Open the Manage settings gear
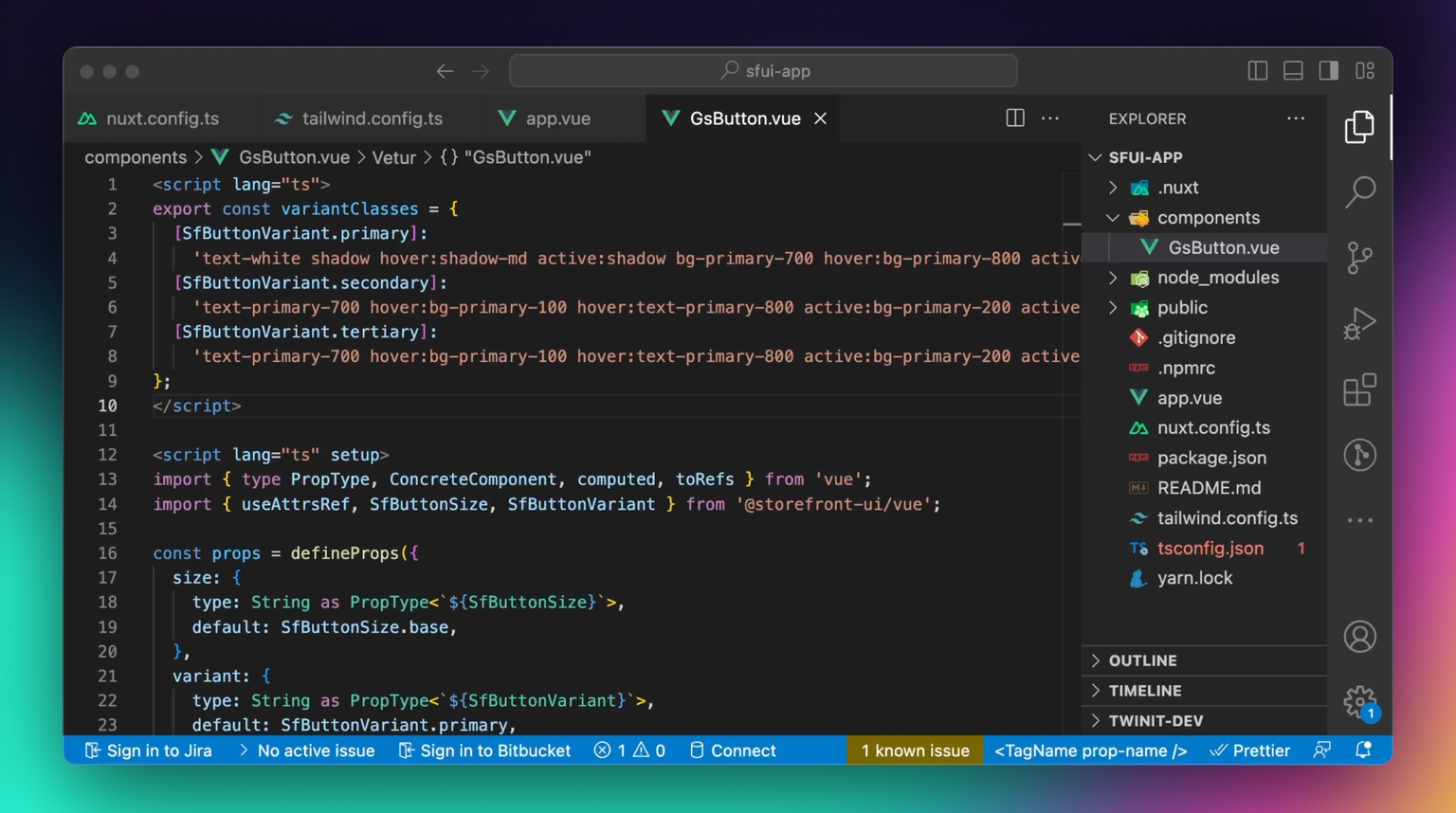This screenshot has height=813, width=1456. pyautogui.click(x=1359, y=702)
